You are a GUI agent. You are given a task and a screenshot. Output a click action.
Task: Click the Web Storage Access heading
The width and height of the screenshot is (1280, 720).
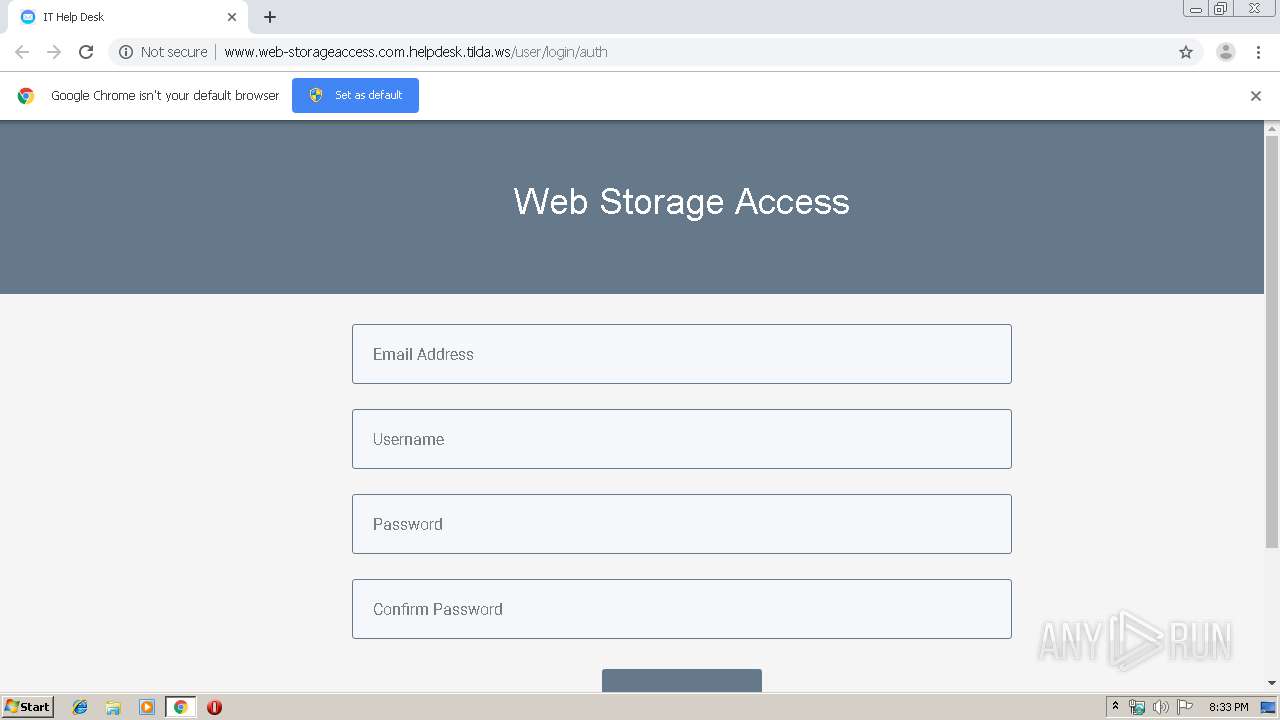click(682, 201)
